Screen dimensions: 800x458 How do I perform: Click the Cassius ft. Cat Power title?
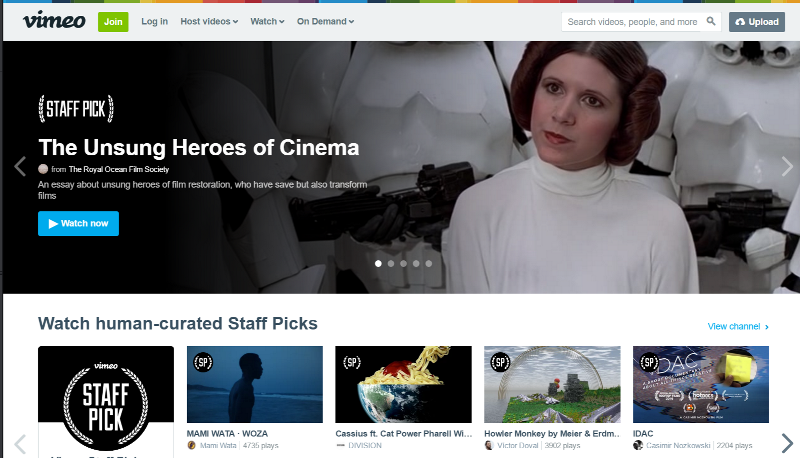coord(404,434)
